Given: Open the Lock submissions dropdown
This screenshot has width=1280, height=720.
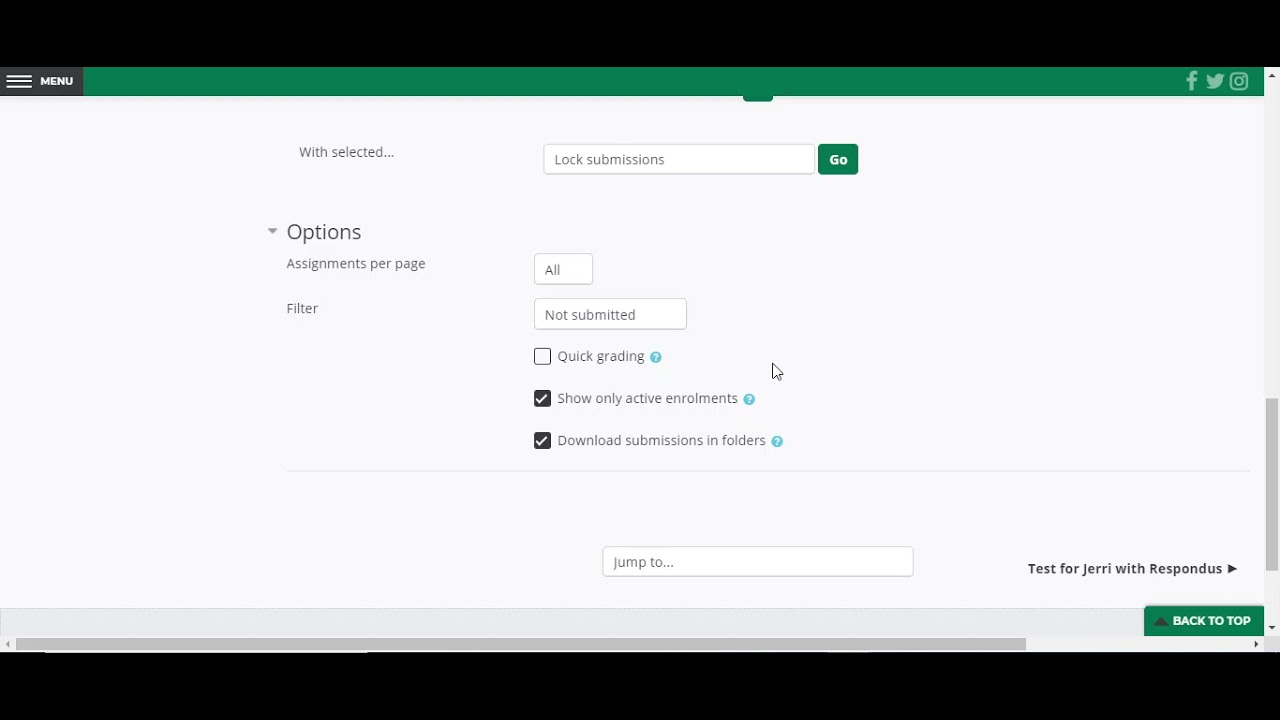Looking at the screenshot, I should tap(679, 159).
